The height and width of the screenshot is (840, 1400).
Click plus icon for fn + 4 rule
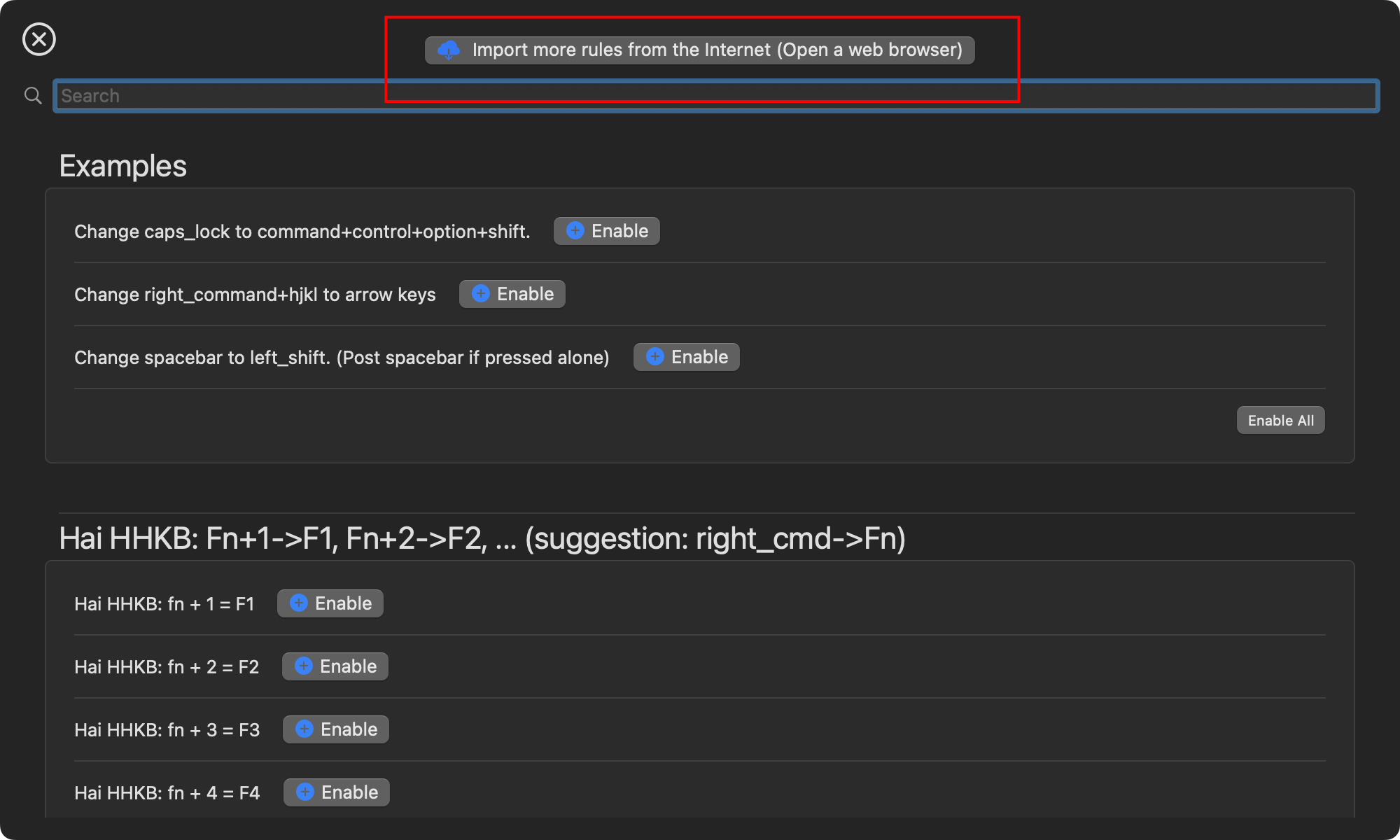click(305, 792)
